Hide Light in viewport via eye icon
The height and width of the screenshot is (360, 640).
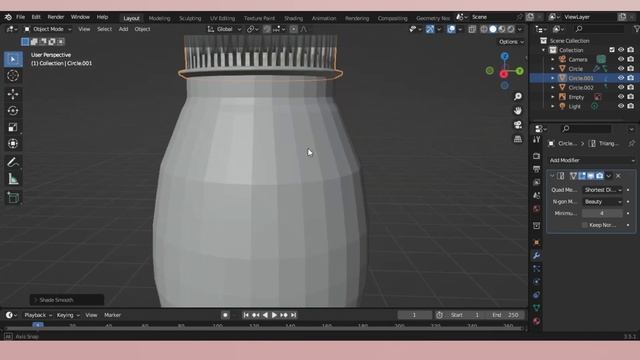coord(621,106)
